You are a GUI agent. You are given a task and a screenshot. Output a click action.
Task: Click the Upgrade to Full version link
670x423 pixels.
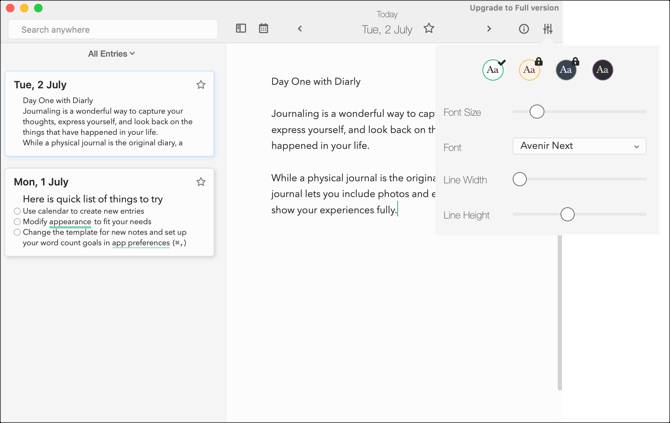[514, 8]
